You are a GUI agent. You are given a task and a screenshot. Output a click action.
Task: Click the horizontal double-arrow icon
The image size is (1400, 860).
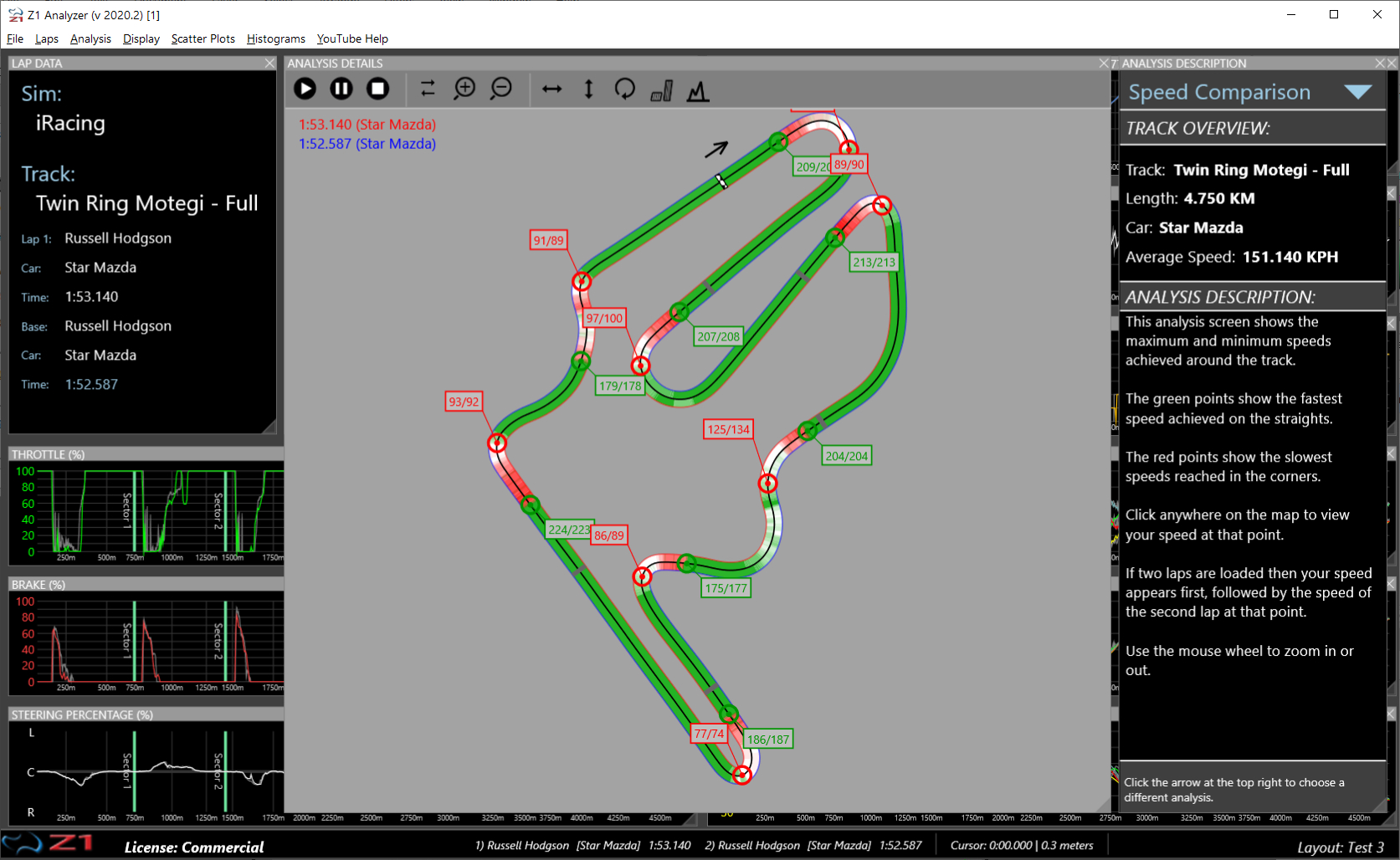(552, 89)
